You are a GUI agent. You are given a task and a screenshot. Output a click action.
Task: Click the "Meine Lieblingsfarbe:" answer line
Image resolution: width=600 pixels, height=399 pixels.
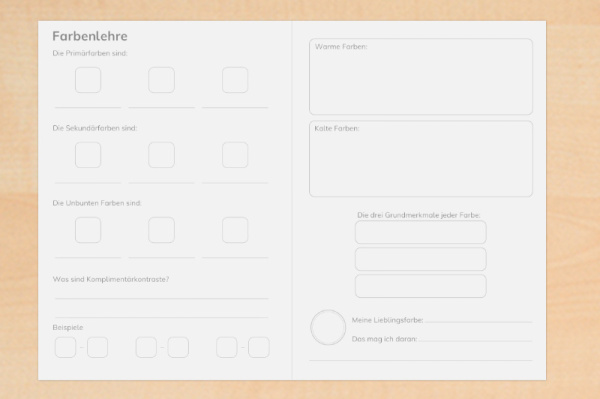pyautogui.click(x=478, y=322)
